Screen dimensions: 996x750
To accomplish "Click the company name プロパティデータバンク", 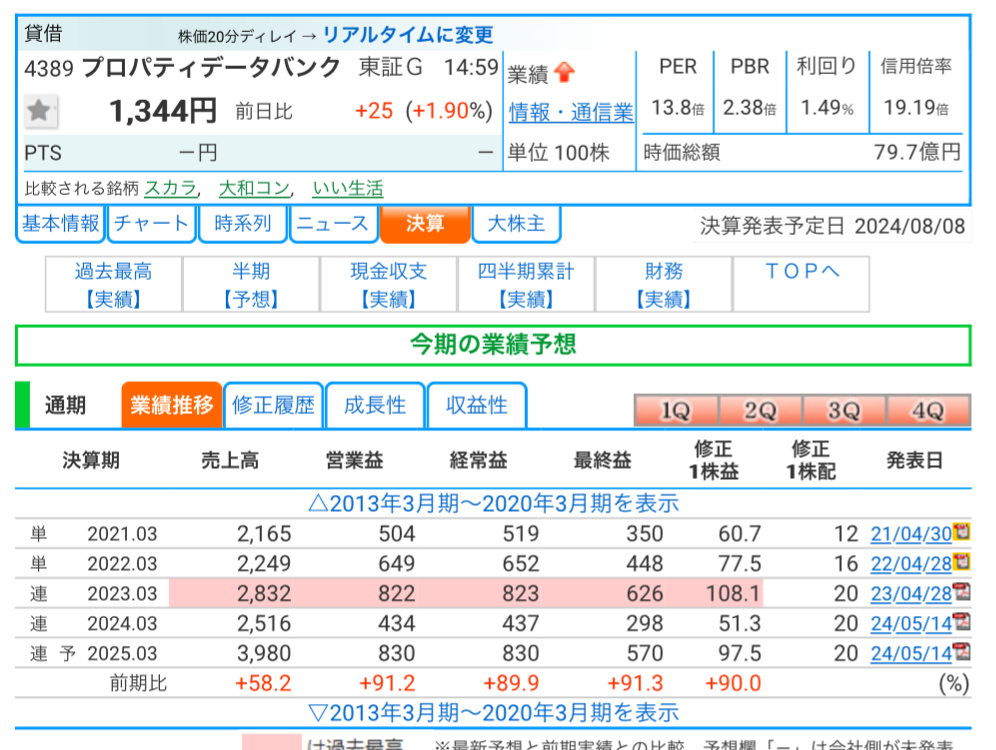I will (x=212, y=67).
